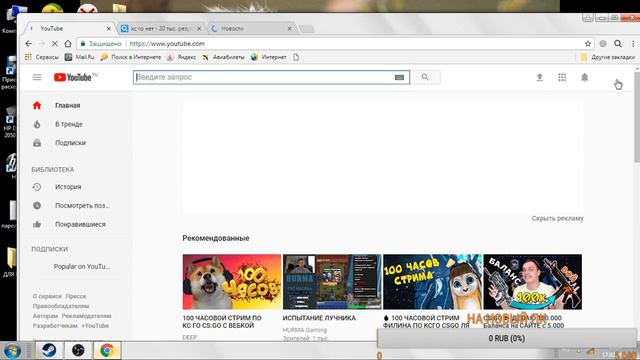Click Скрыть рекламу link
The height and width of the screenshot is (360, 640).
[558, 218]
